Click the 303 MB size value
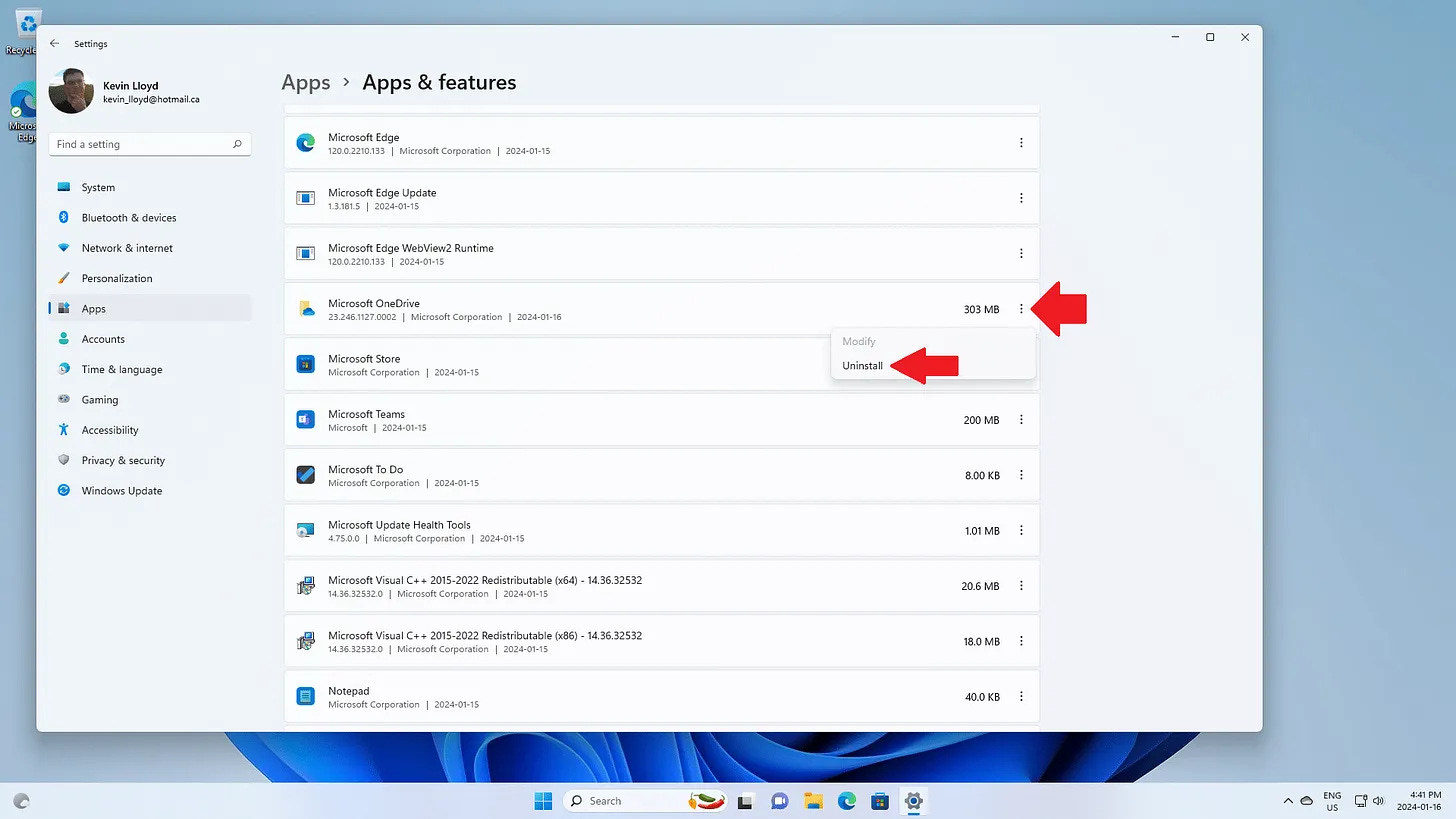 981,310
